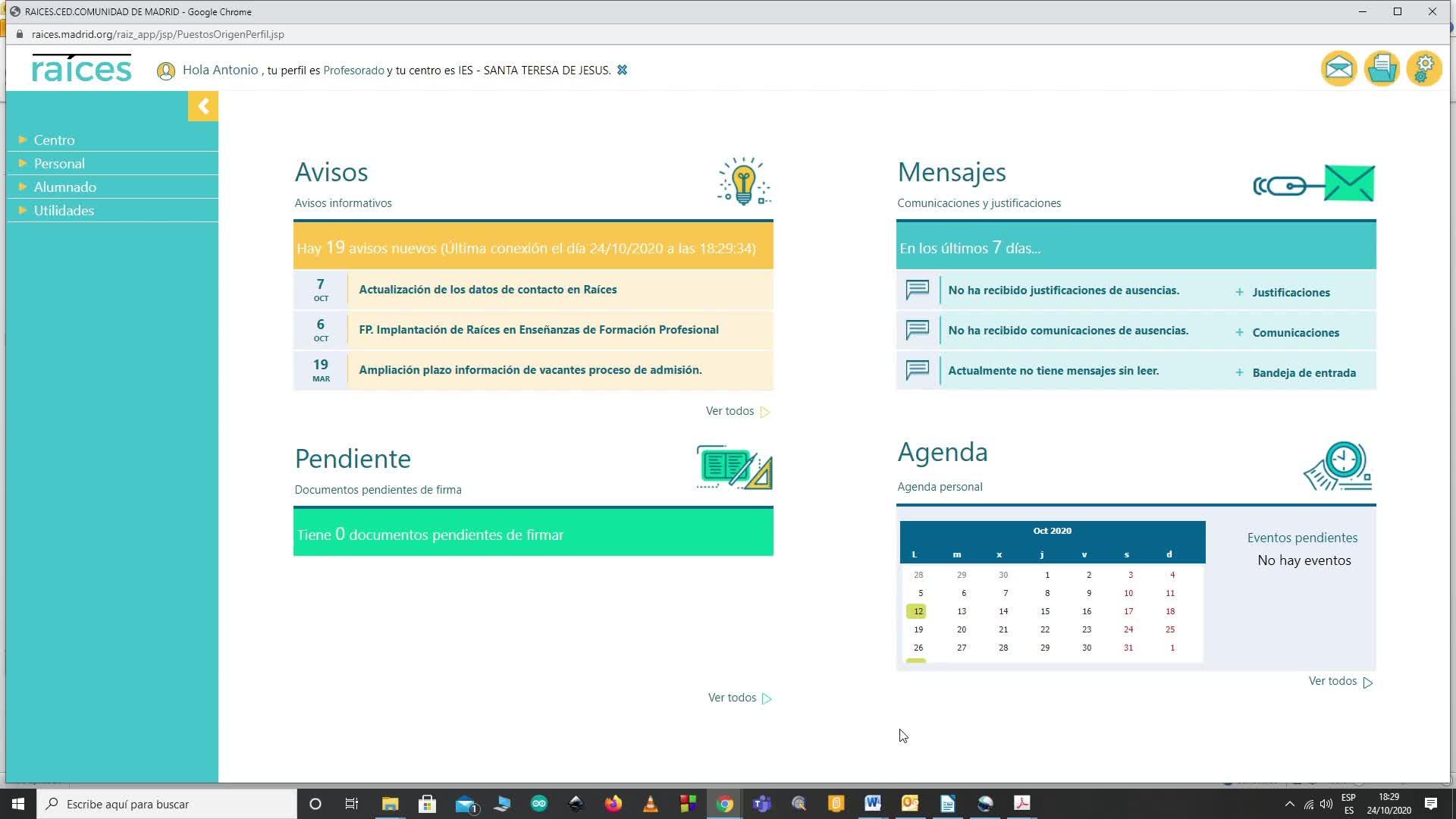Click the user profile avatar icon
The height and width of the screenshot is (819, 1456).
[165, 71]
